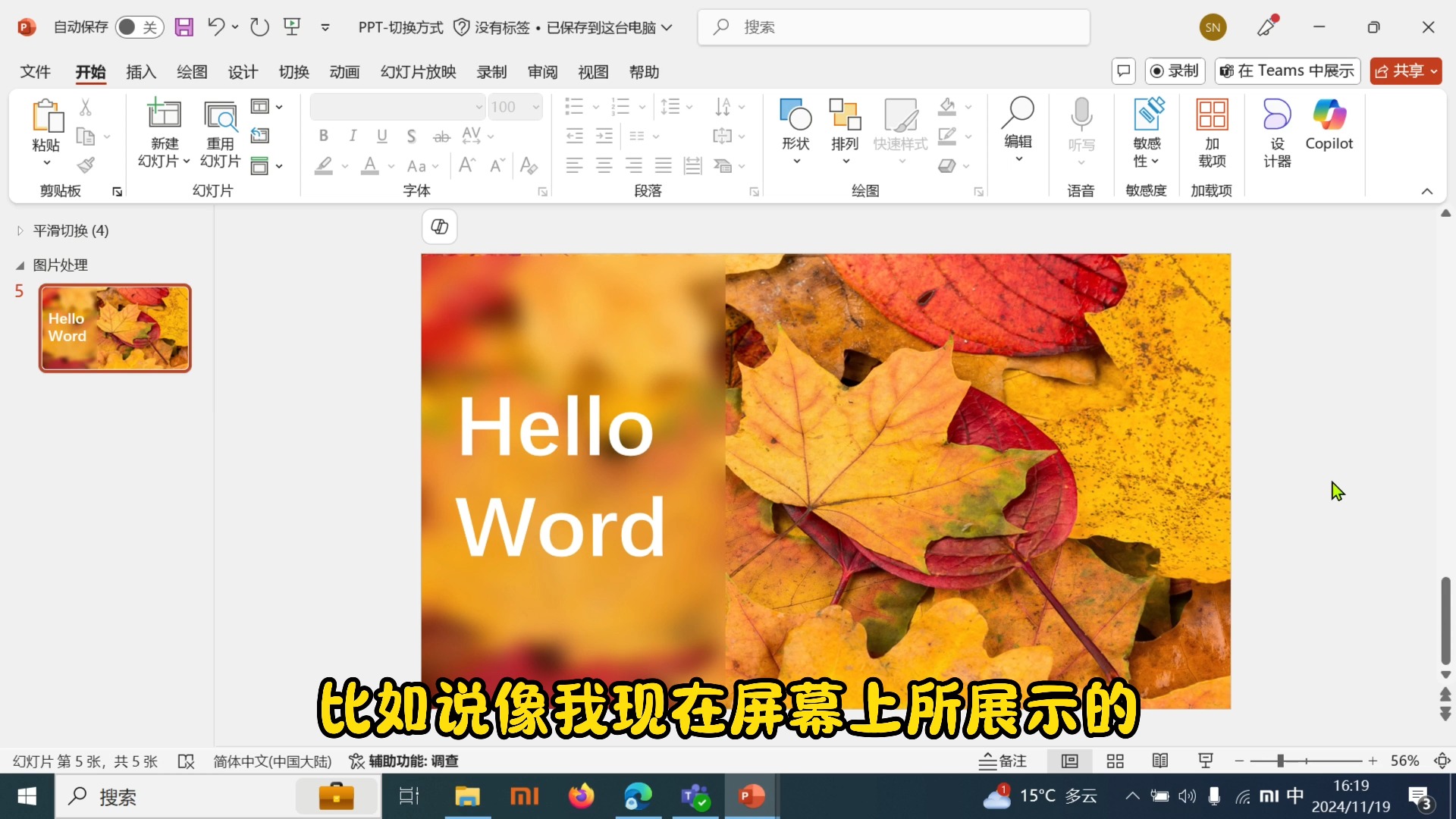This screenshot has width=1456, height=819.
Task: Click the Record (录制) button at top right
Action: tap(1175, 71)
